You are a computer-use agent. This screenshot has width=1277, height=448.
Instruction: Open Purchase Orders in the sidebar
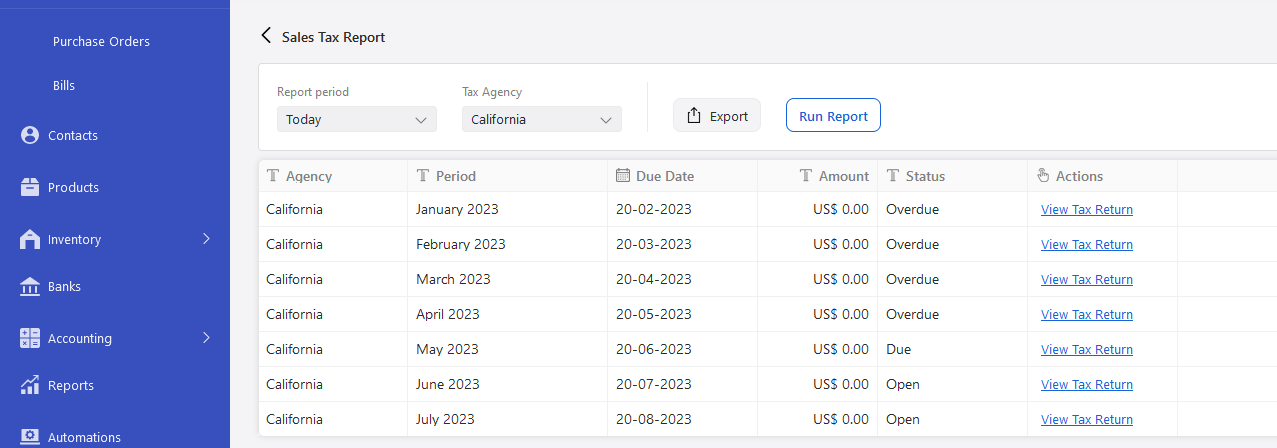point(101,41)
